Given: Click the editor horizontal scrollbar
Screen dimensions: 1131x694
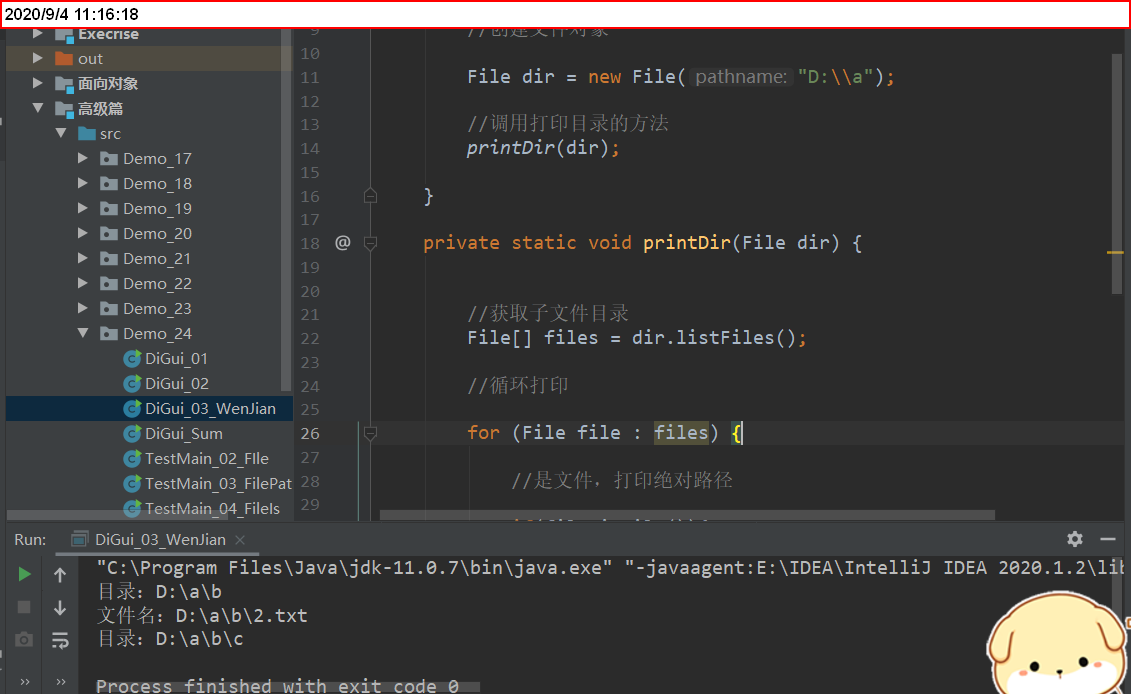Looking at the screenshot, I should [687, 515].
